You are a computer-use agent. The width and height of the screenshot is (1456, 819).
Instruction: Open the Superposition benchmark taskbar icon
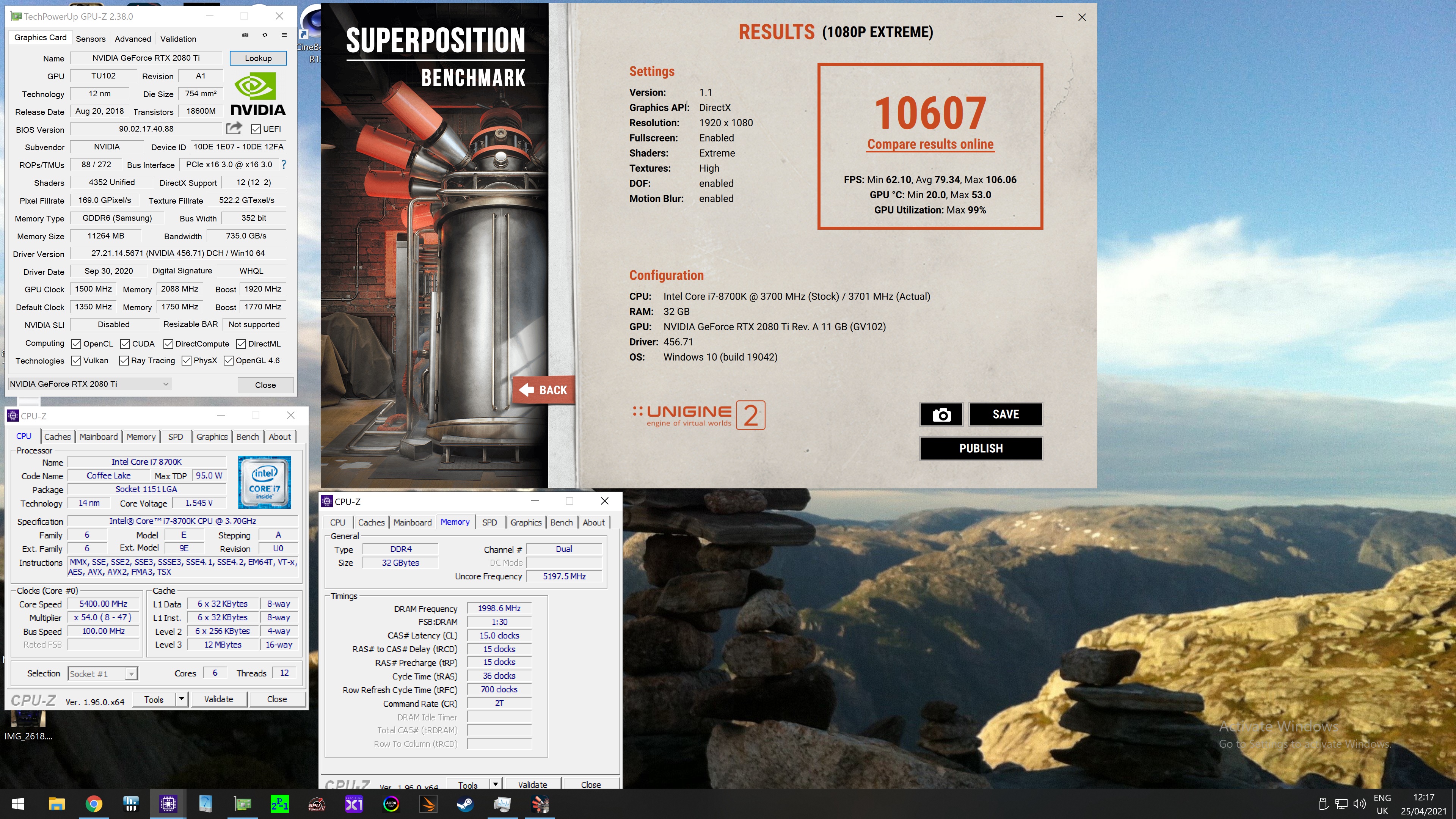pos(540,804)
